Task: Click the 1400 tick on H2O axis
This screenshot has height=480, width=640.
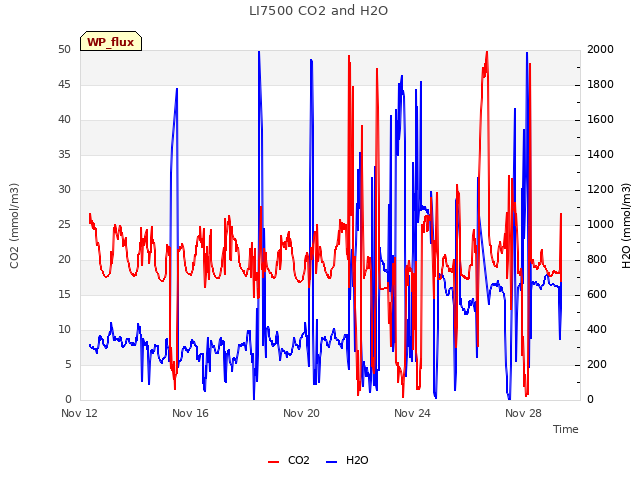Action: [600, 155]
